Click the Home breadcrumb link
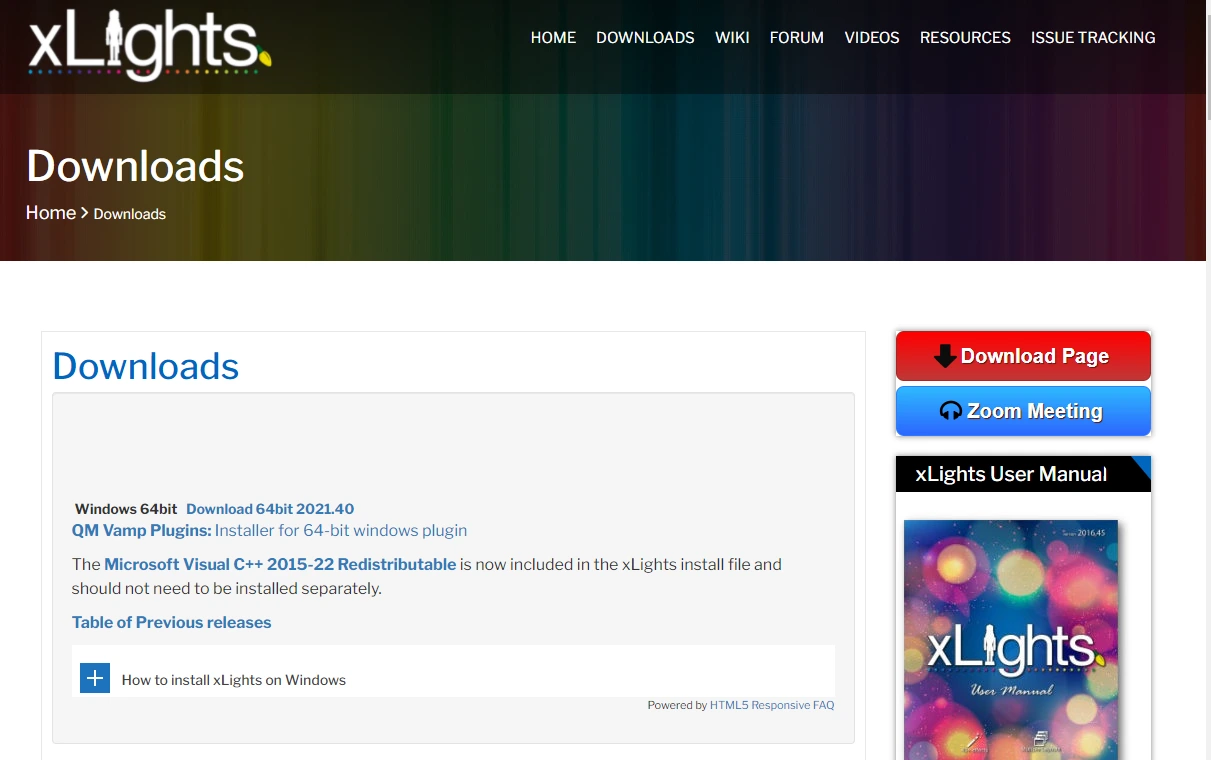 51,213
